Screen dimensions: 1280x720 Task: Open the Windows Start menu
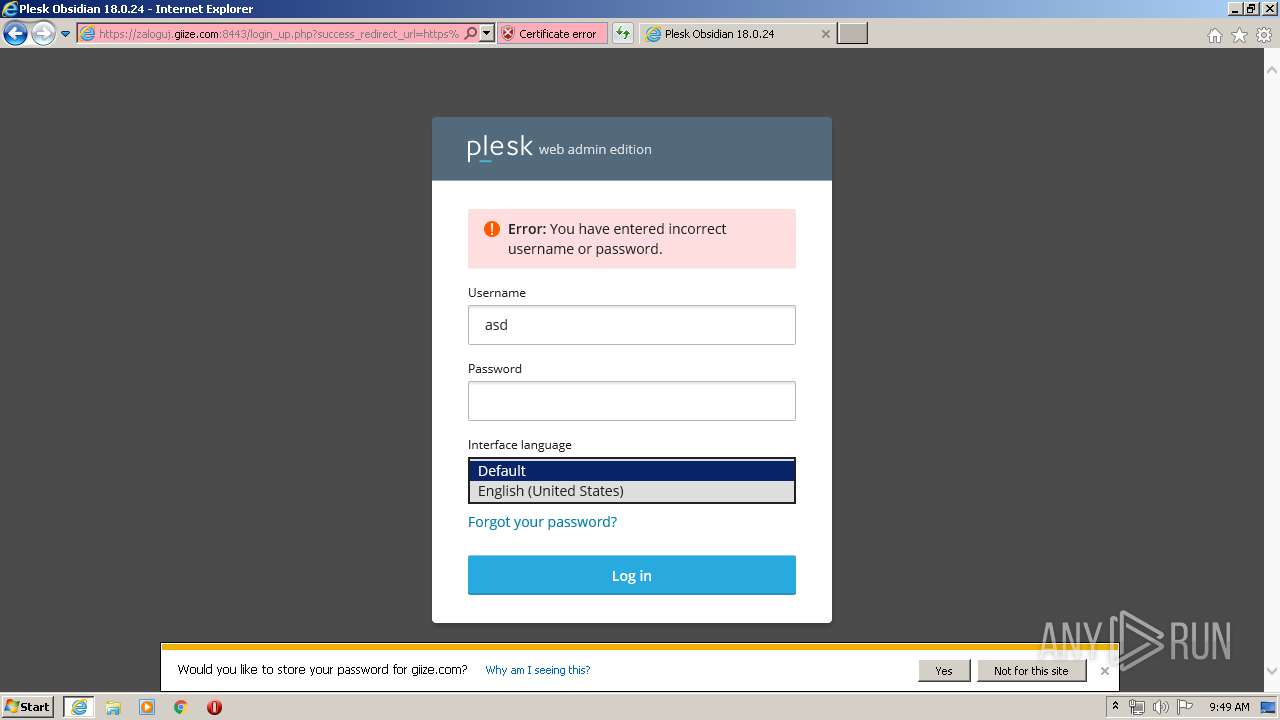coord(28,707)
